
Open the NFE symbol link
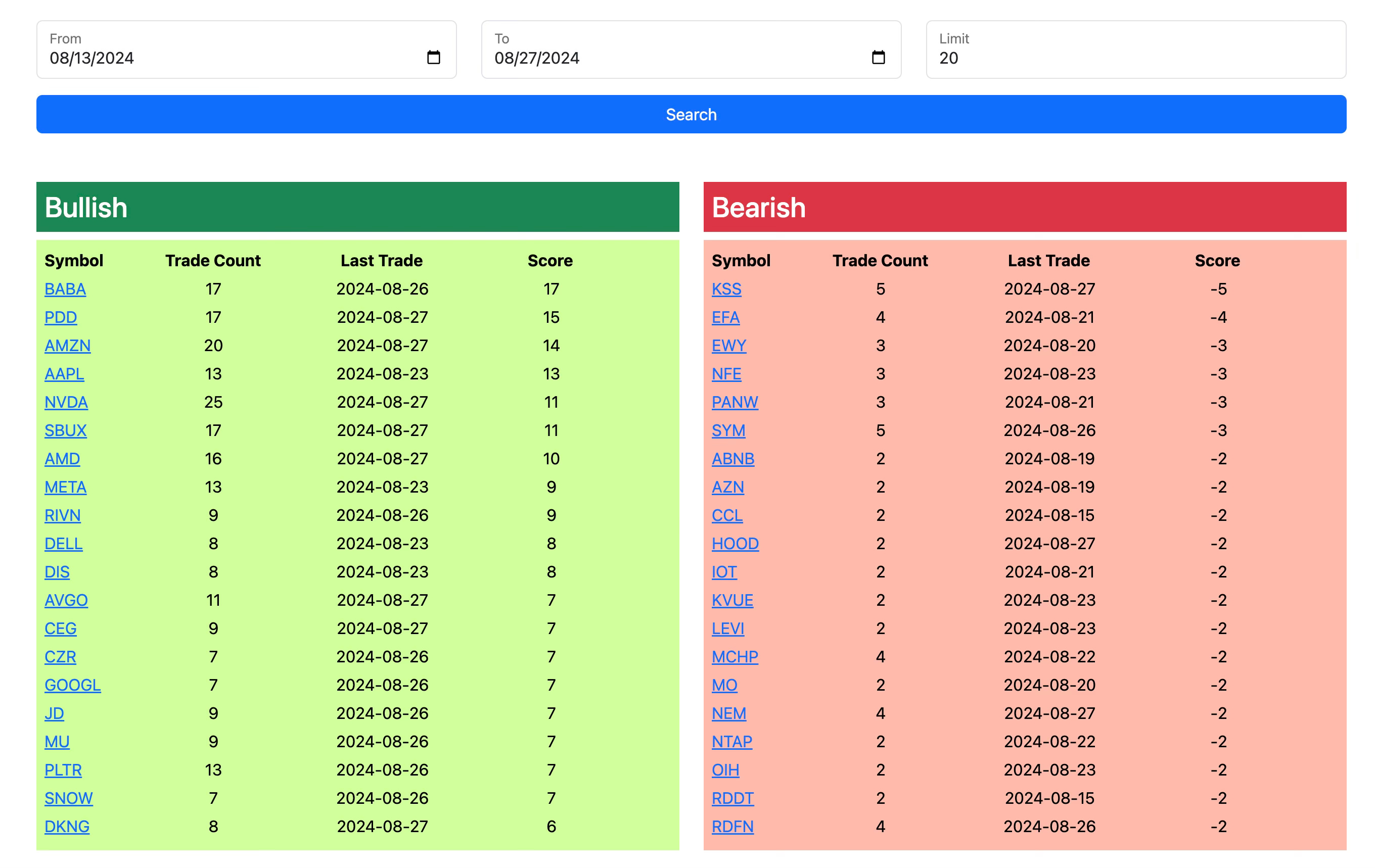(x=726, y=374)
